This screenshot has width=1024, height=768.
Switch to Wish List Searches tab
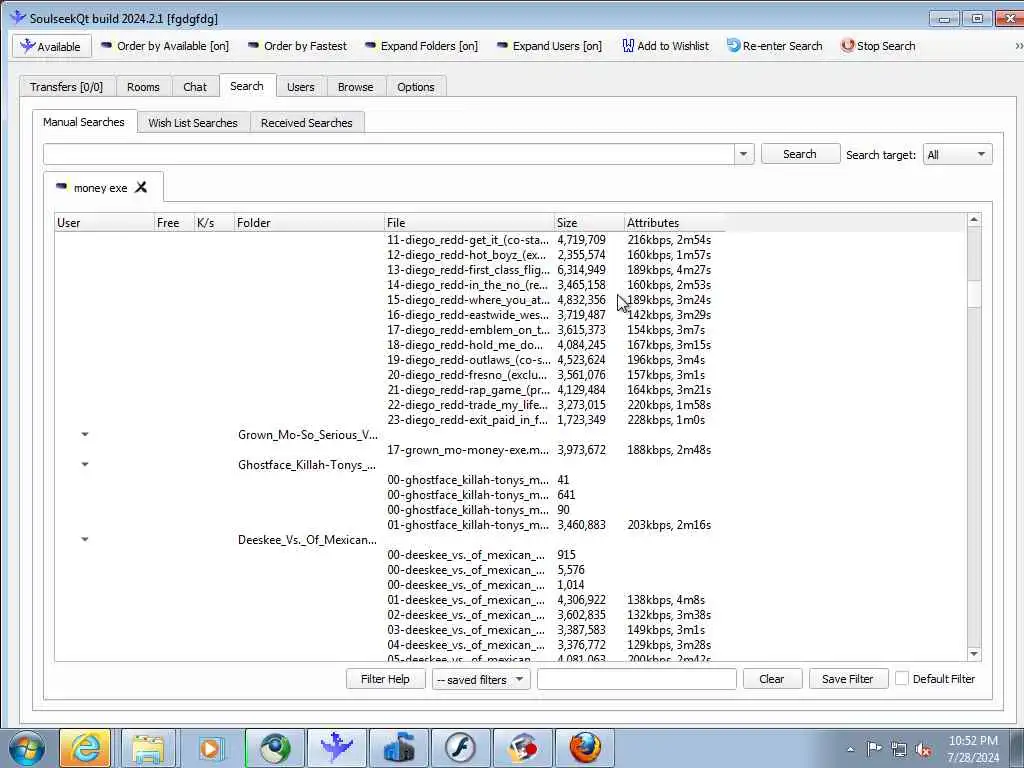tap(193, 123)
